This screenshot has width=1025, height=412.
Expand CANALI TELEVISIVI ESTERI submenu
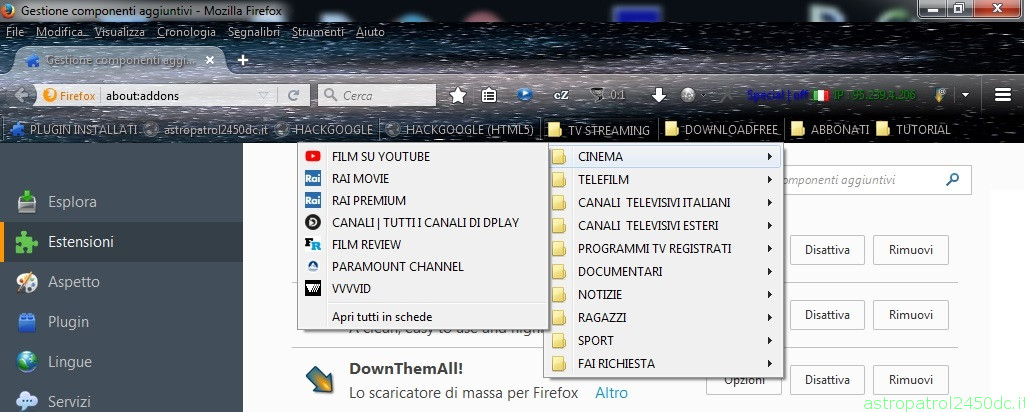(664, 226)
